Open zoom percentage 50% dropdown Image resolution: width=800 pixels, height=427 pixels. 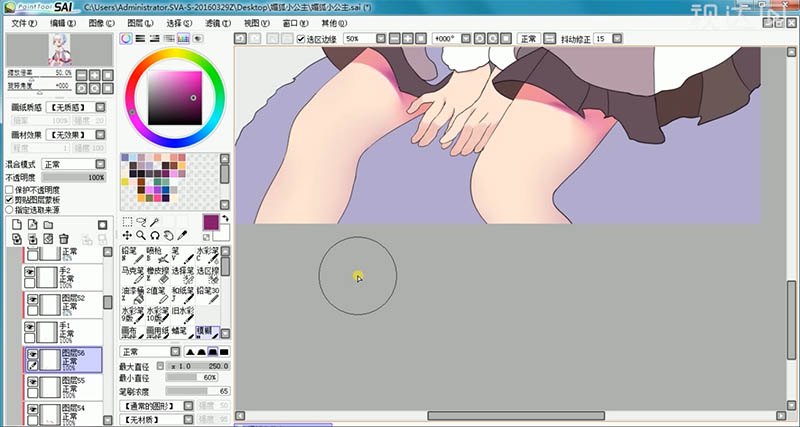[x=381, y=39]
